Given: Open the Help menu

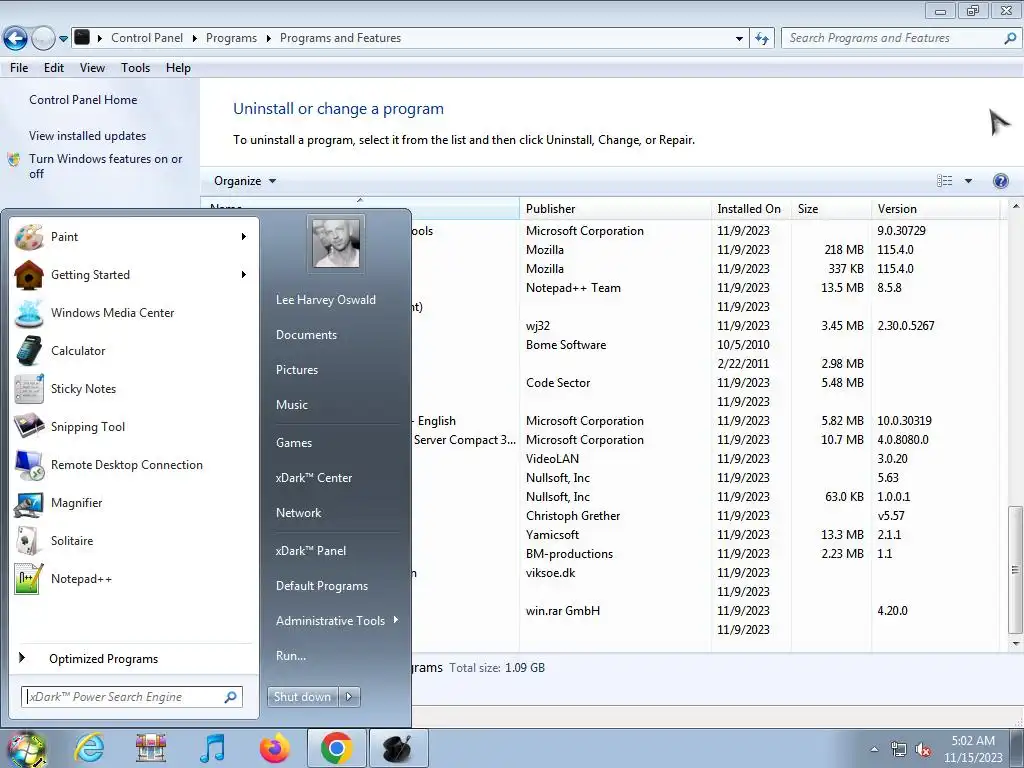Looking at the screenshot, I should point(178,68).
